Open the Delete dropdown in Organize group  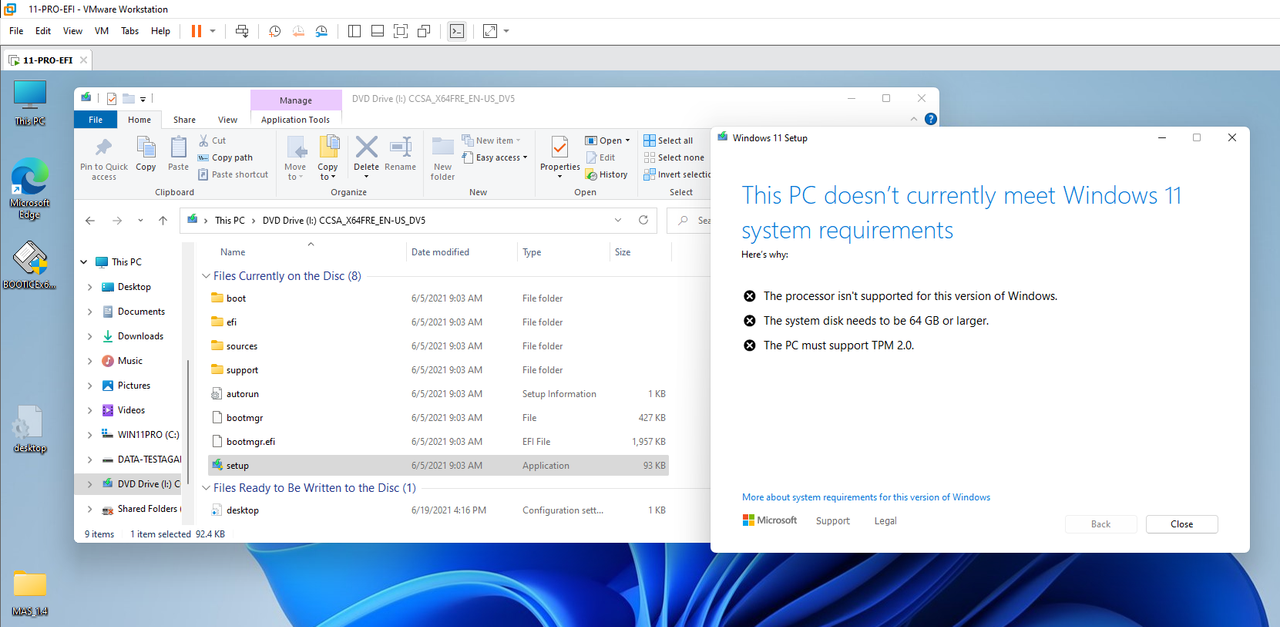tap(366, 177)
